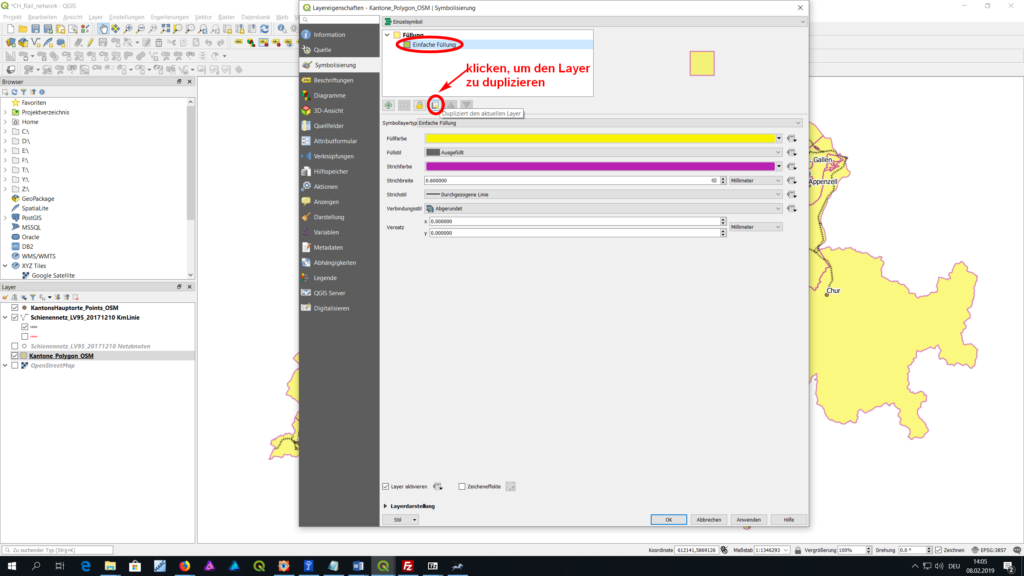Open the Strichstil line style dropdown
The image size is (1024, 576).
click(603, 194)
